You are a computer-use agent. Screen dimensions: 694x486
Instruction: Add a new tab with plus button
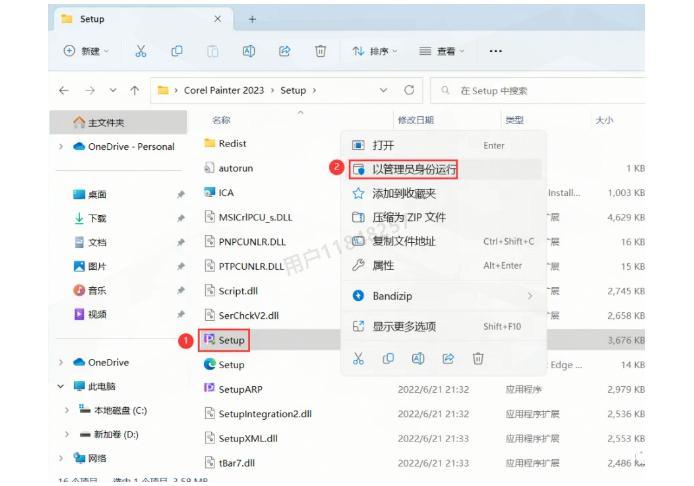coord(252,19)
